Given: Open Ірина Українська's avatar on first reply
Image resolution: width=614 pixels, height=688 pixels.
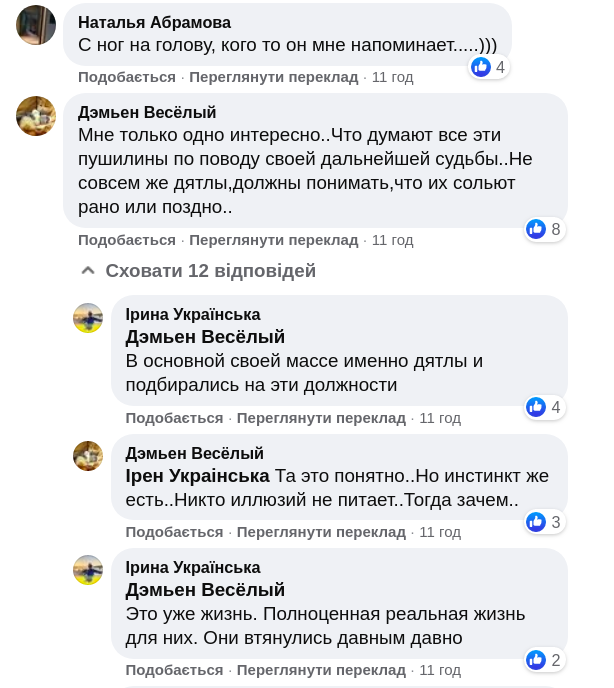Looking at the screenshot, I should coord(88,318).
